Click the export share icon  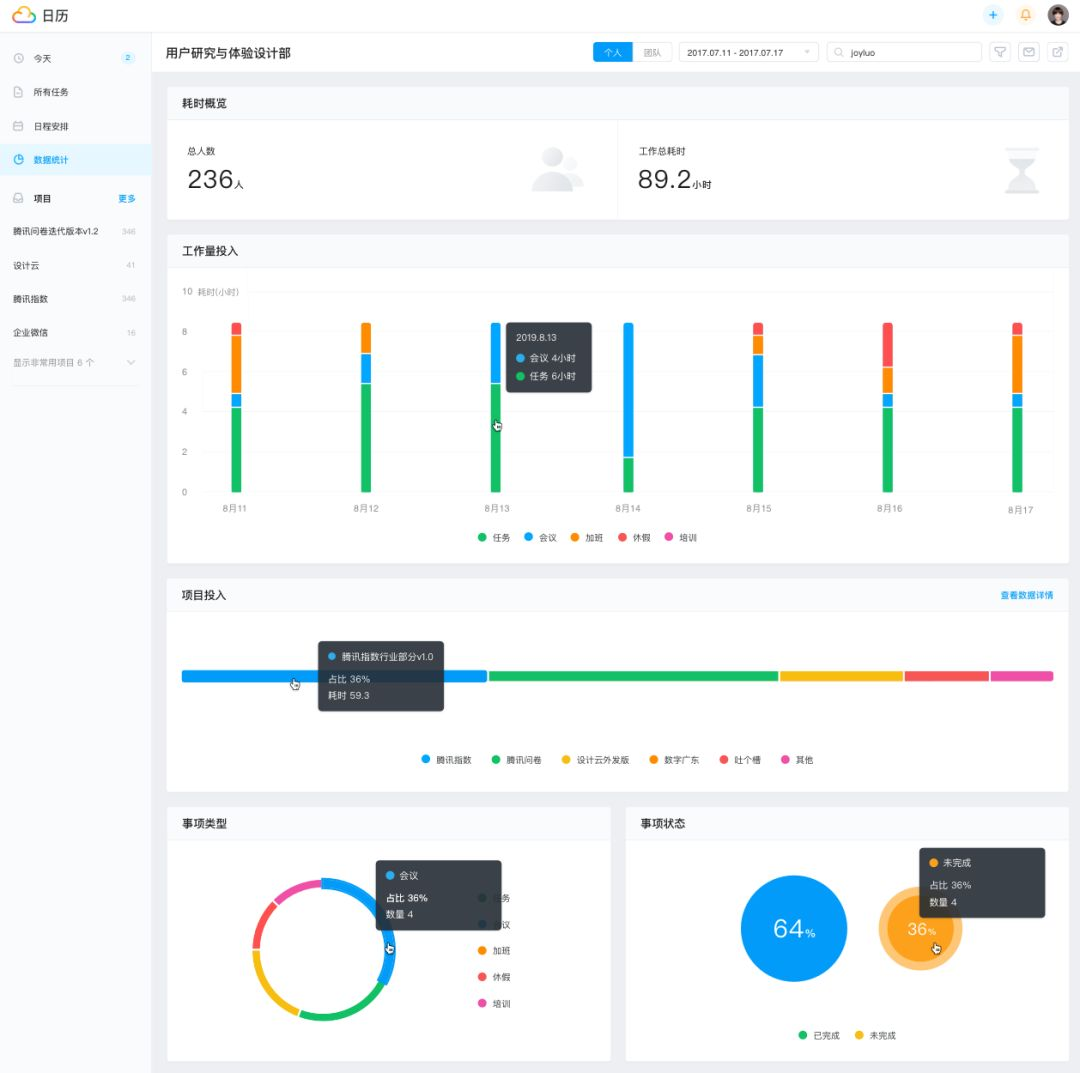tap(1057, 52)
